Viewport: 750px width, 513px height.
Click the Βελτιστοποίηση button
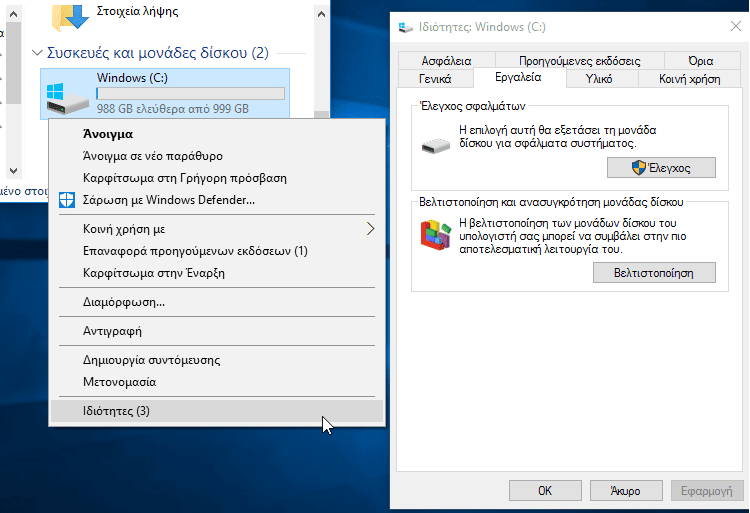coord(654,272)
